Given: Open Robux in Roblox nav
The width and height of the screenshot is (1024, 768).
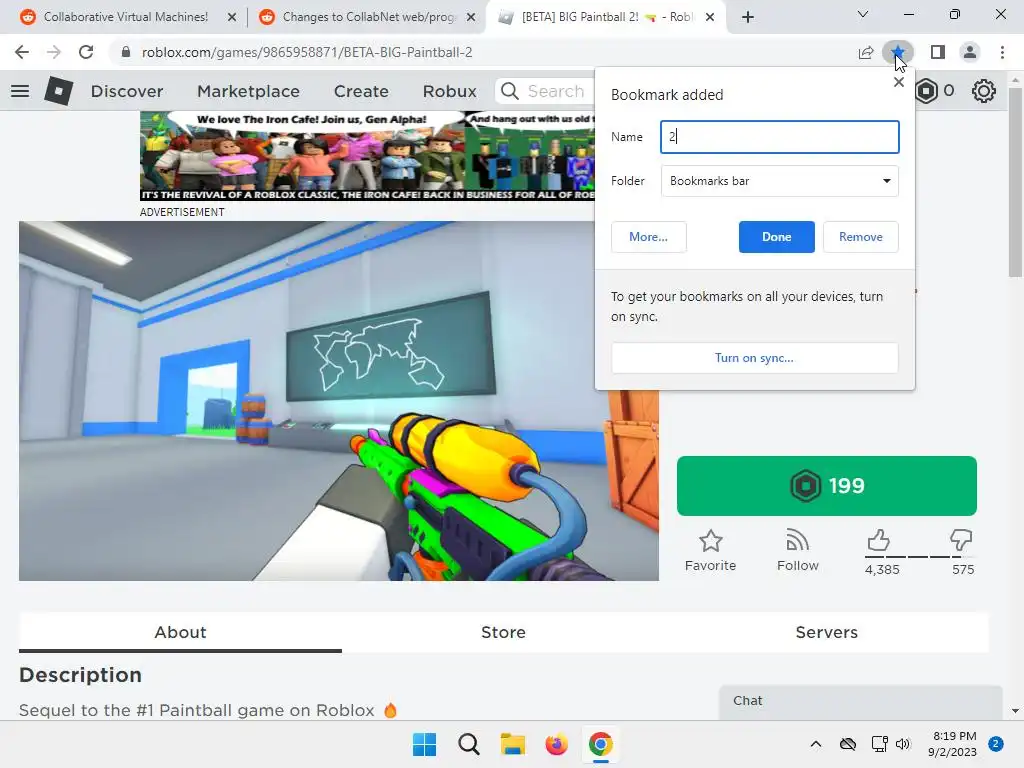Looking at the screenshot, I should point(449,91).
